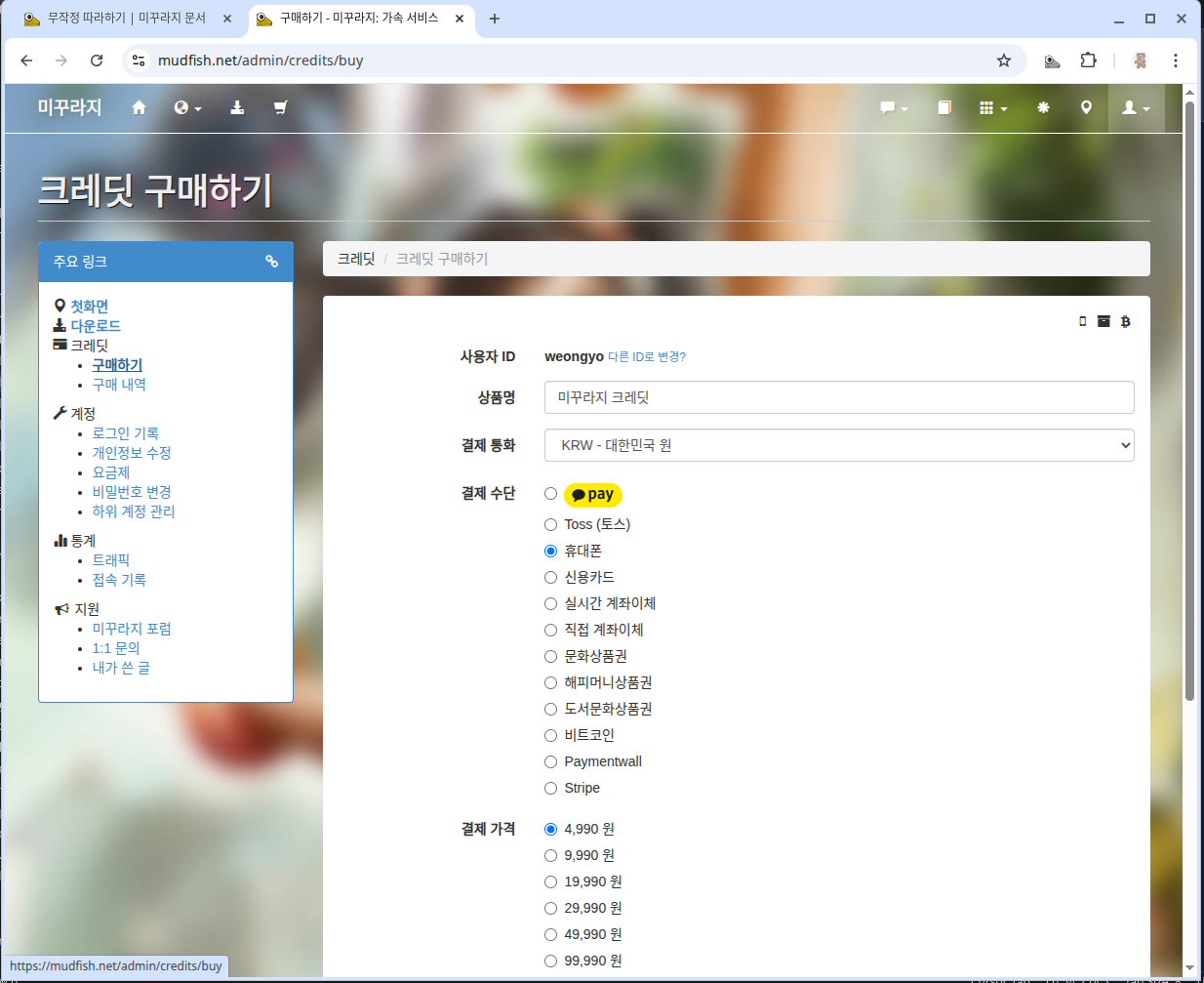Go back with browser back arrow
Image resolution: width=1204 pixels, height=983 pixels.
tap(26, 61)
